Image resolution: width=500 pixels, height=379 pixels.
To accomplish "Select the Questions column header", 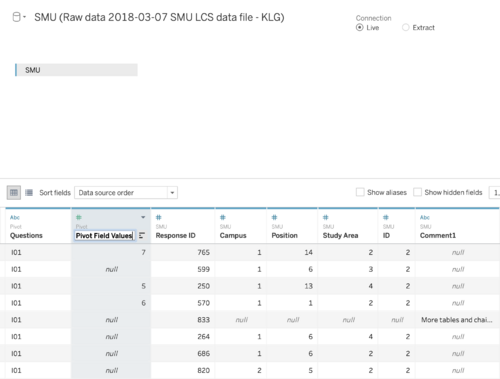I will [x=38, y=226].
